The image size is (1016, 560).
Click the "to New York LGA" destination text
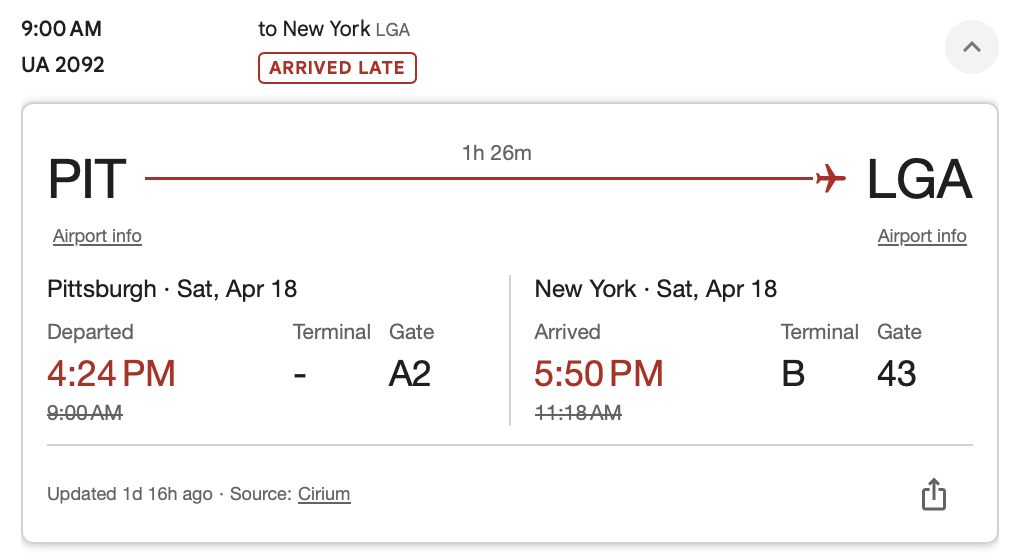pyautogui.click(x=334, y=29)
